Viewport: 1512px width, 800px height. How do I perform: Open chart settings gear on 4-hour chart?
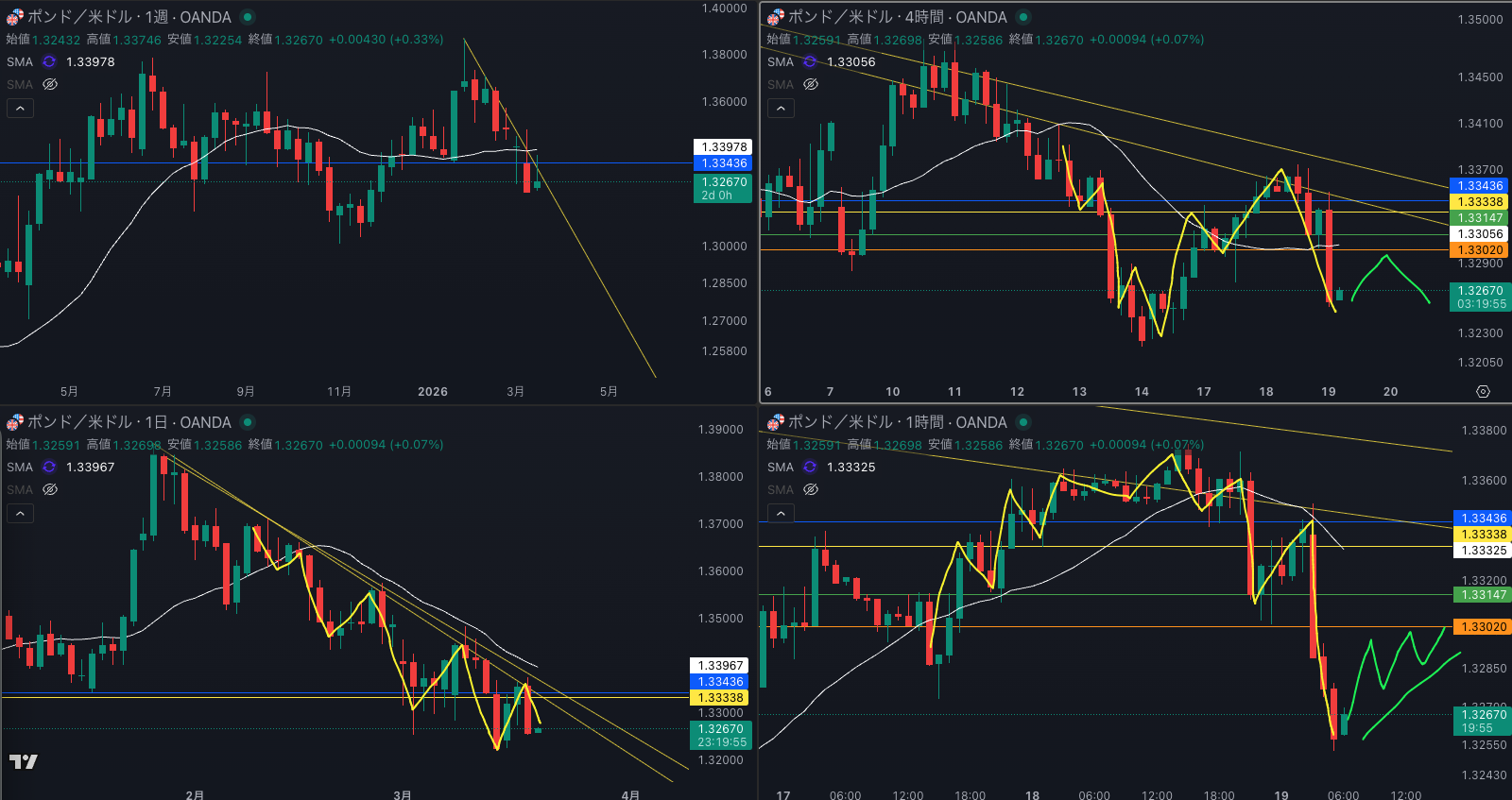tap(1483, 391)
